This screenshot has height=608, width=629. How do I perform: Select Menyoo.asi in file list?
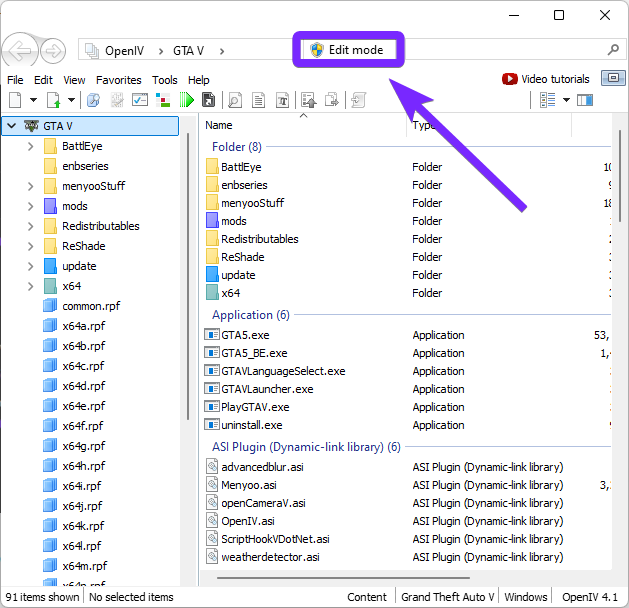point(249,485)
